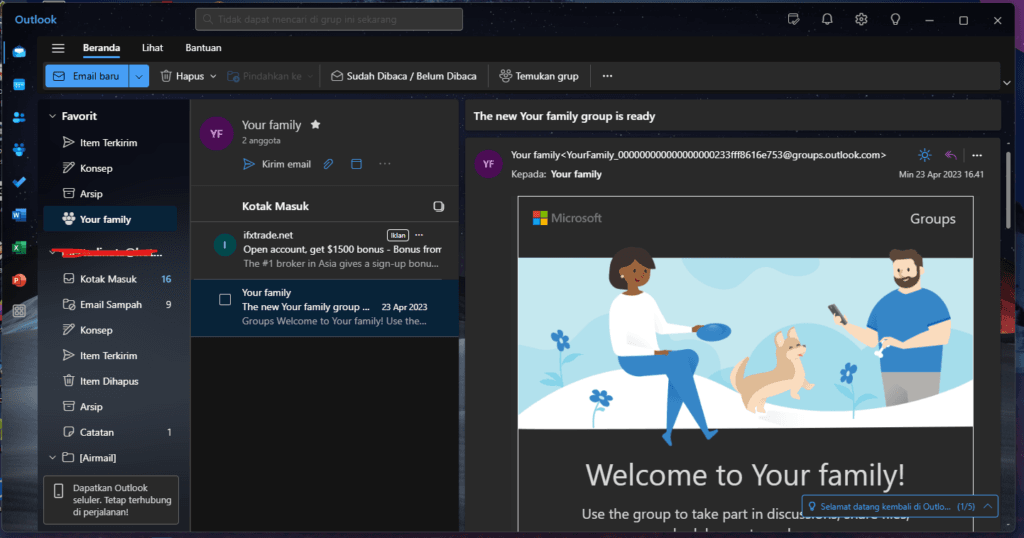The height and width of the screenshot is (538, 1024).
Task: Expand the ribbon with the right-edge chevron
Action: (x=1006, y=83)
